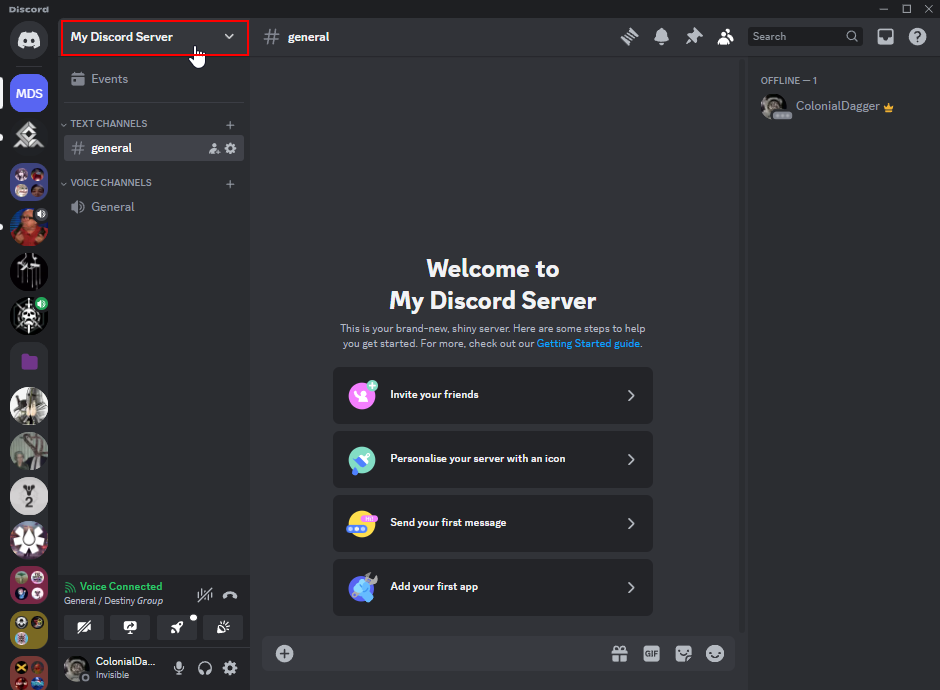Open User Settings gear
The image size is (940, 690).
pos(230,668)
